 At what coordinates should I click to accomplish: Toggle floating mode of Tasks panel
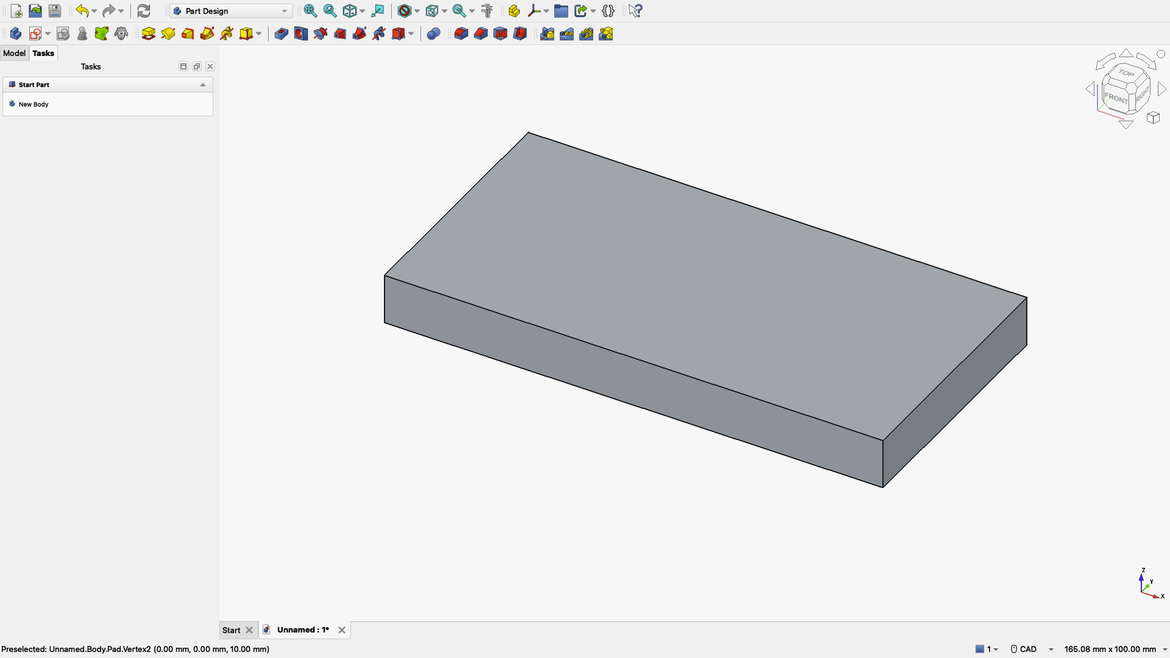pyautogui.click(x=196, y=67)
